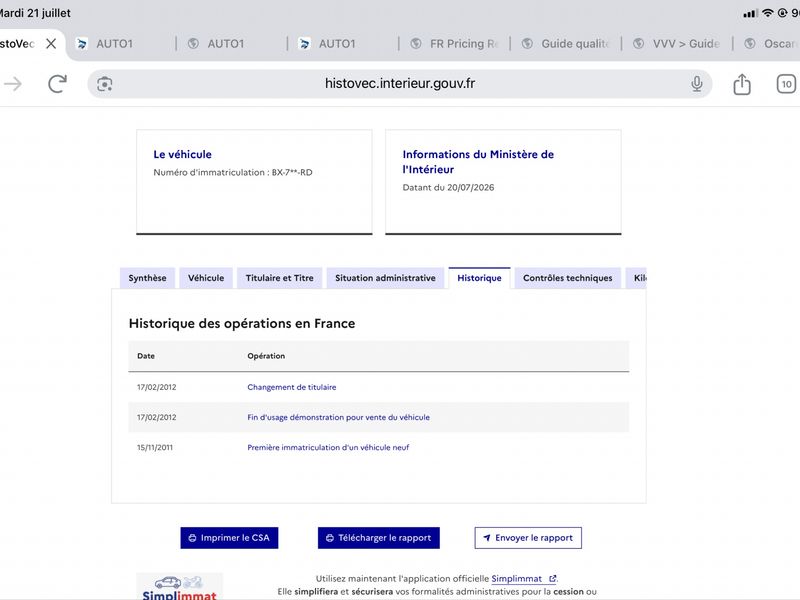Image resolution: width=800 pixels, height=600 pixels.
Task: Select the Véhicule tab
Action: 206,278
